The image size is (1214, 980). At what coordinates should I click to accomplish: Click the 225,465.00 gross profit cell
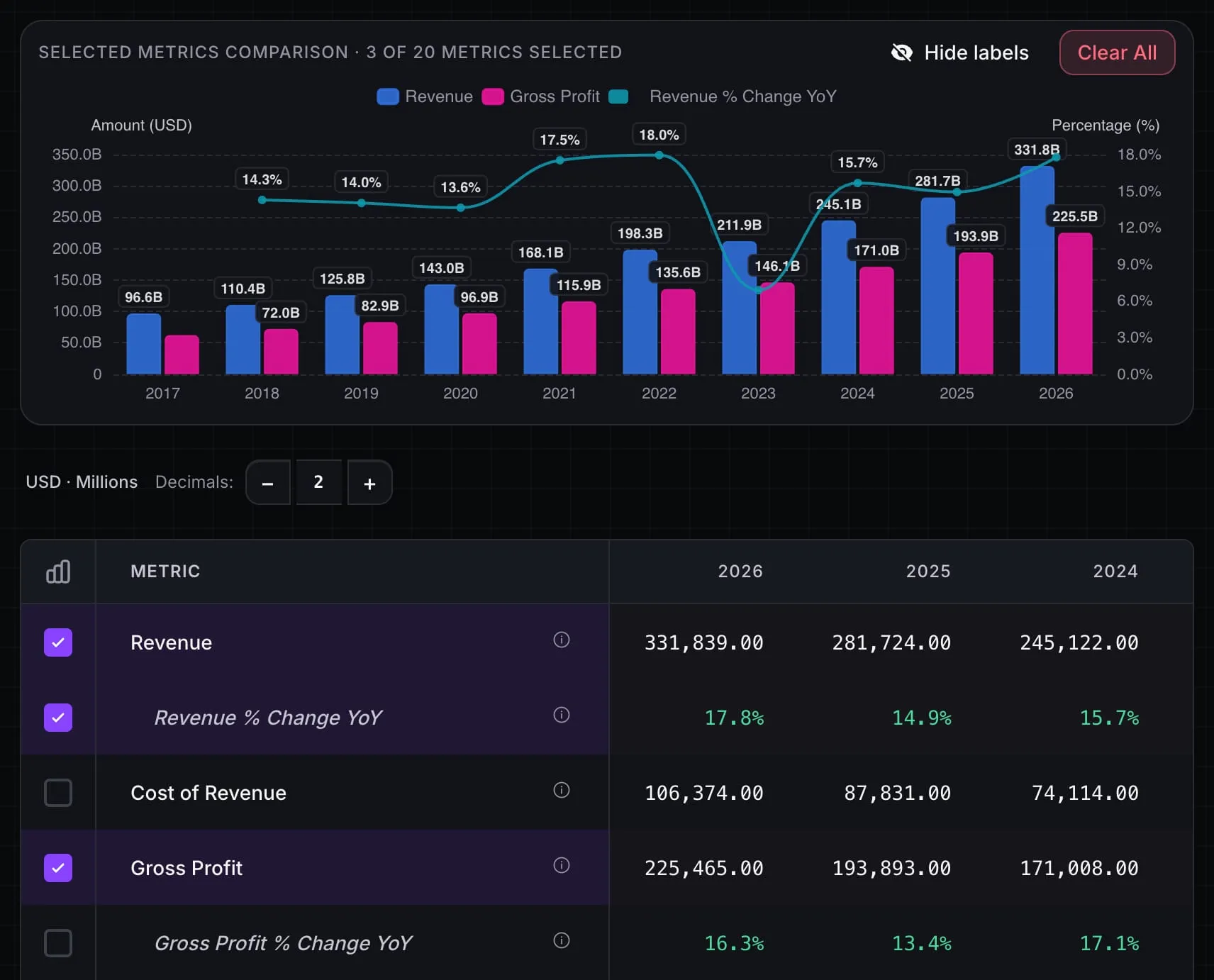click(x=704, y=868)
